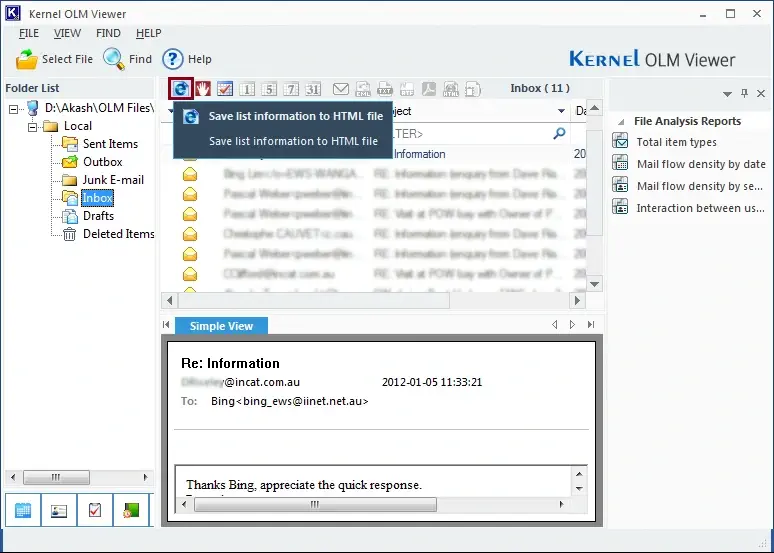Click the HTML export icon

[x=451, y=89]
